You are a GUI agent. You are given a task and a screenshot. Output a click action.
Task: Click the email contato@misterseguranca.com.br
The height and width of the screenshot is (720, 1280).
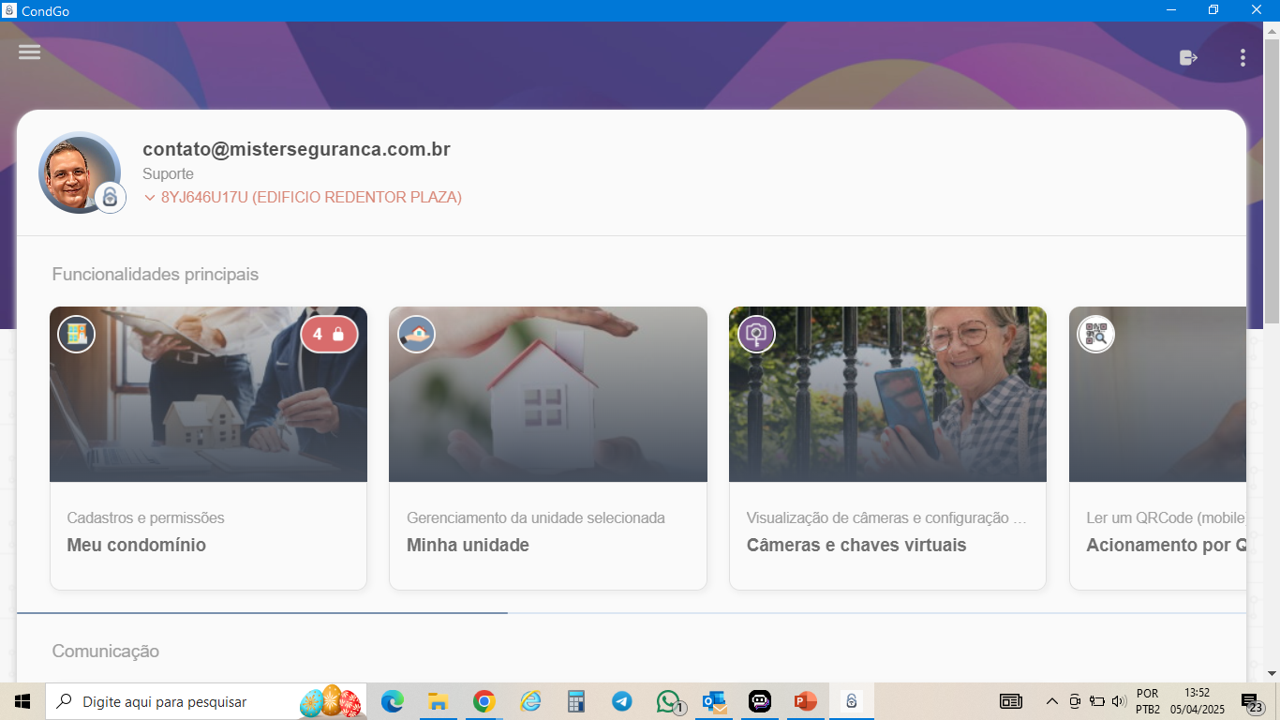pos(296,149)
